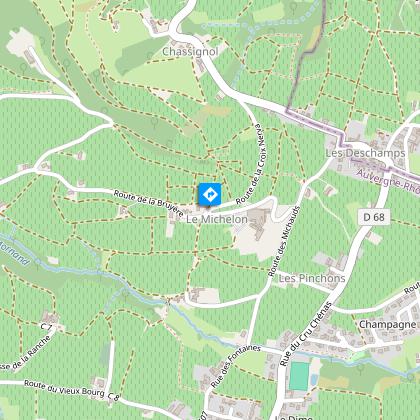The image size is (420, 420).
Task: Click the Mornand stream label
Action: click(x=15, y=253)
